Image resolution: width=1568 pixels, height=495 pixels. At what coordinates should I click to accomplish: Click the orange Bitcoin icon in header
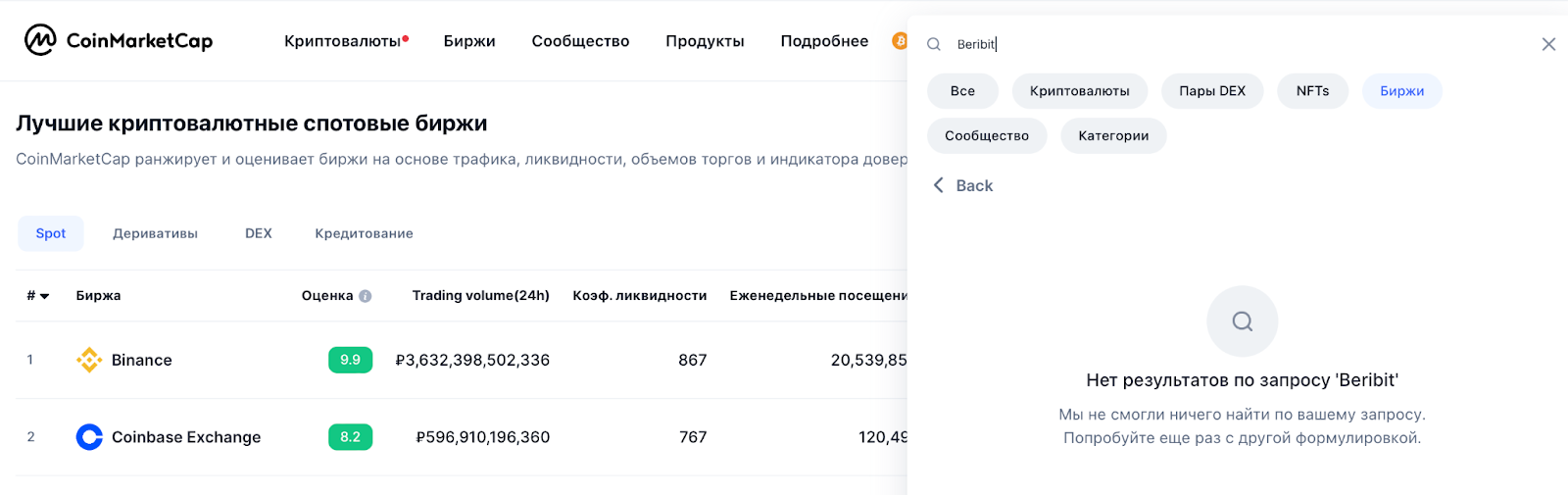pyautogui.click(x=899, y=41)
